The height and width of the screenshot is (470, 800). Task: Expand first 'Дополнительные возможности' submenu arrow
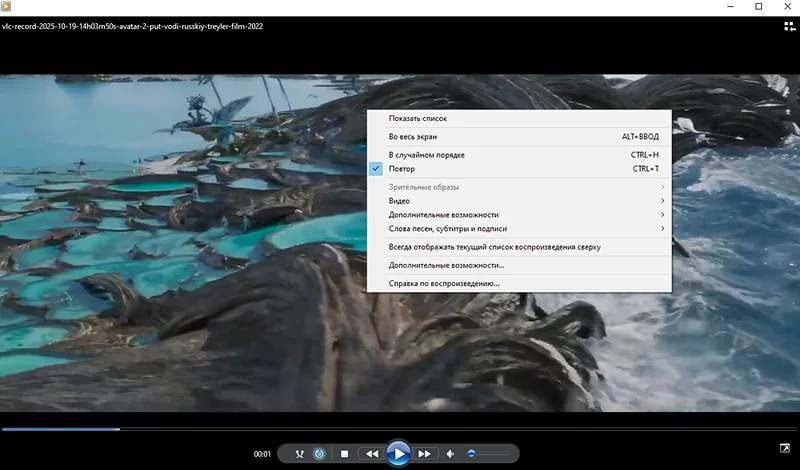[x=662, y=215]
